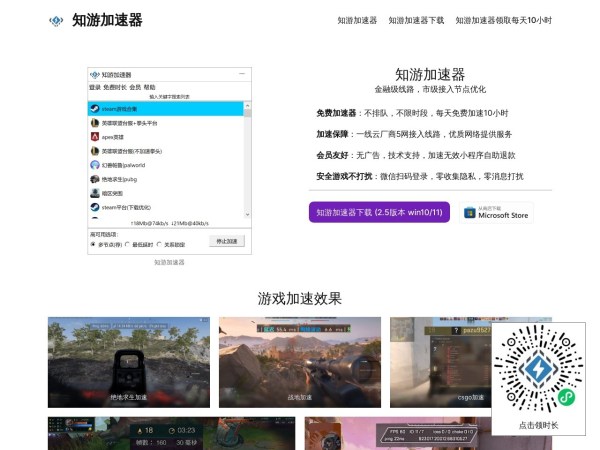Open the 战地加速 game screenshot
This screenshot has width=600, height=450.
[300, 362]
